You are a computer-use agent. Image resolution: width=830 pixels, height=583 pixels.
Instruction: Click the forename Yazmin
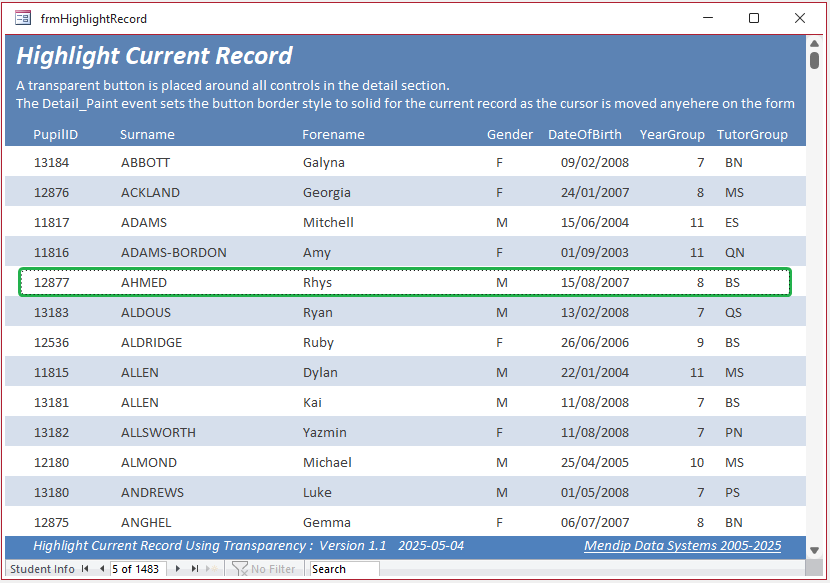(325, 433)
